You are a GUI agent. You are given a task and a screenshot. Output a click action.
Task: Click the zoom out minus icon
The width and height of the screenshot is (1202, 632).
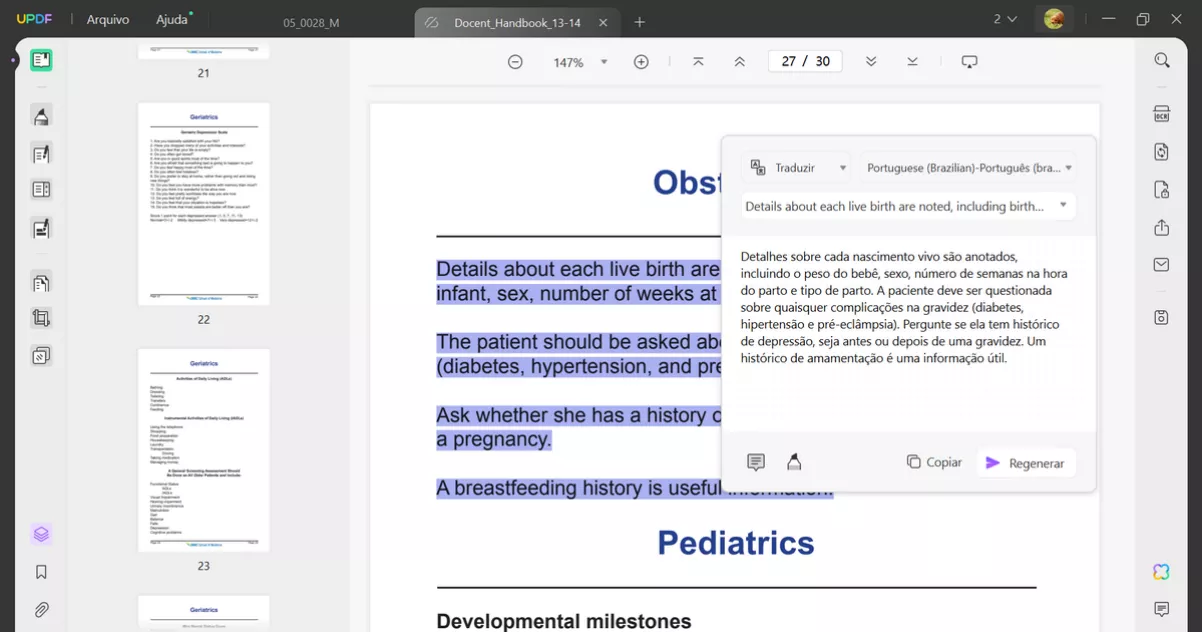click(515, 62)
